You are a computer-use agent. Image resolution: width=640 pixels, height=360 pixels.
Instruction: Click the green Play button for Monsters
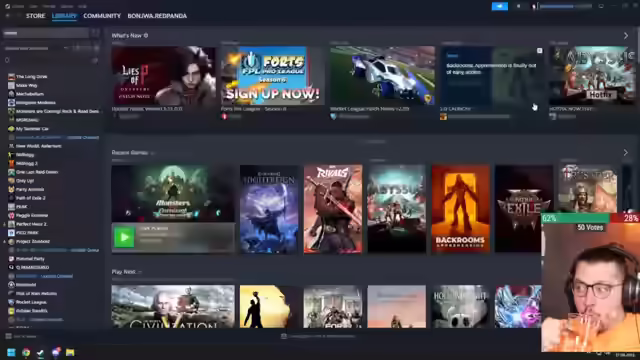coord(124,237)
